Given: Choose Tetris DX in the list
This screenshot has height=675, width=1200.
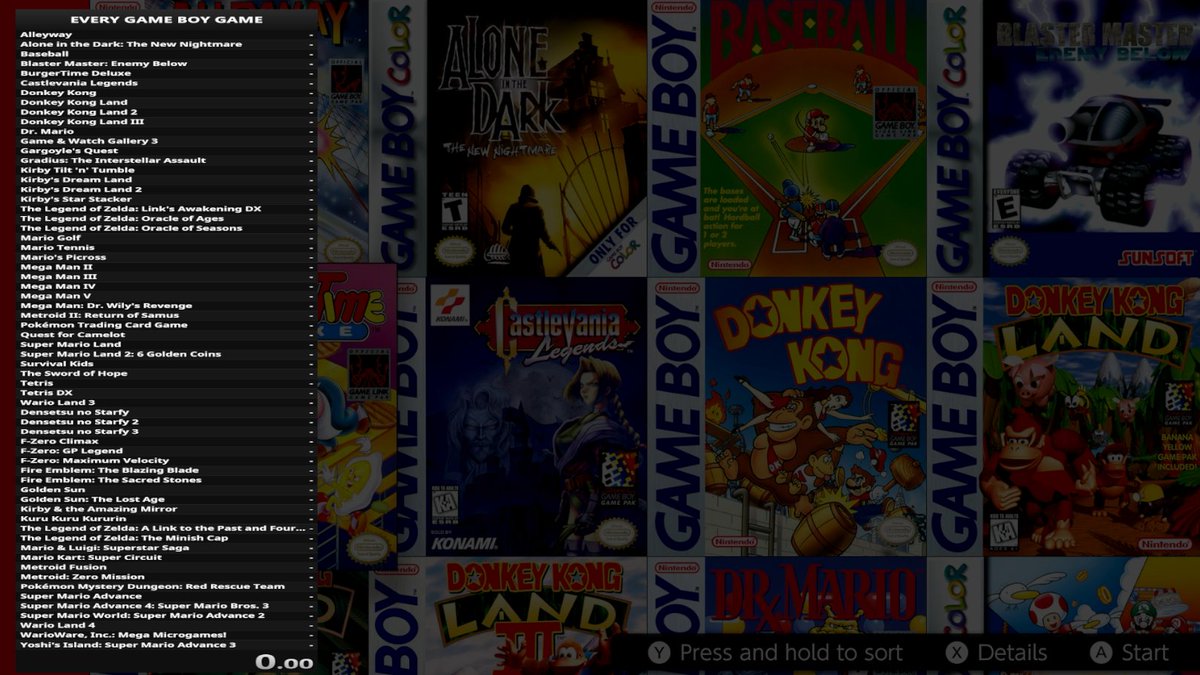Looking at the screenshot, I should coord(167,393).
